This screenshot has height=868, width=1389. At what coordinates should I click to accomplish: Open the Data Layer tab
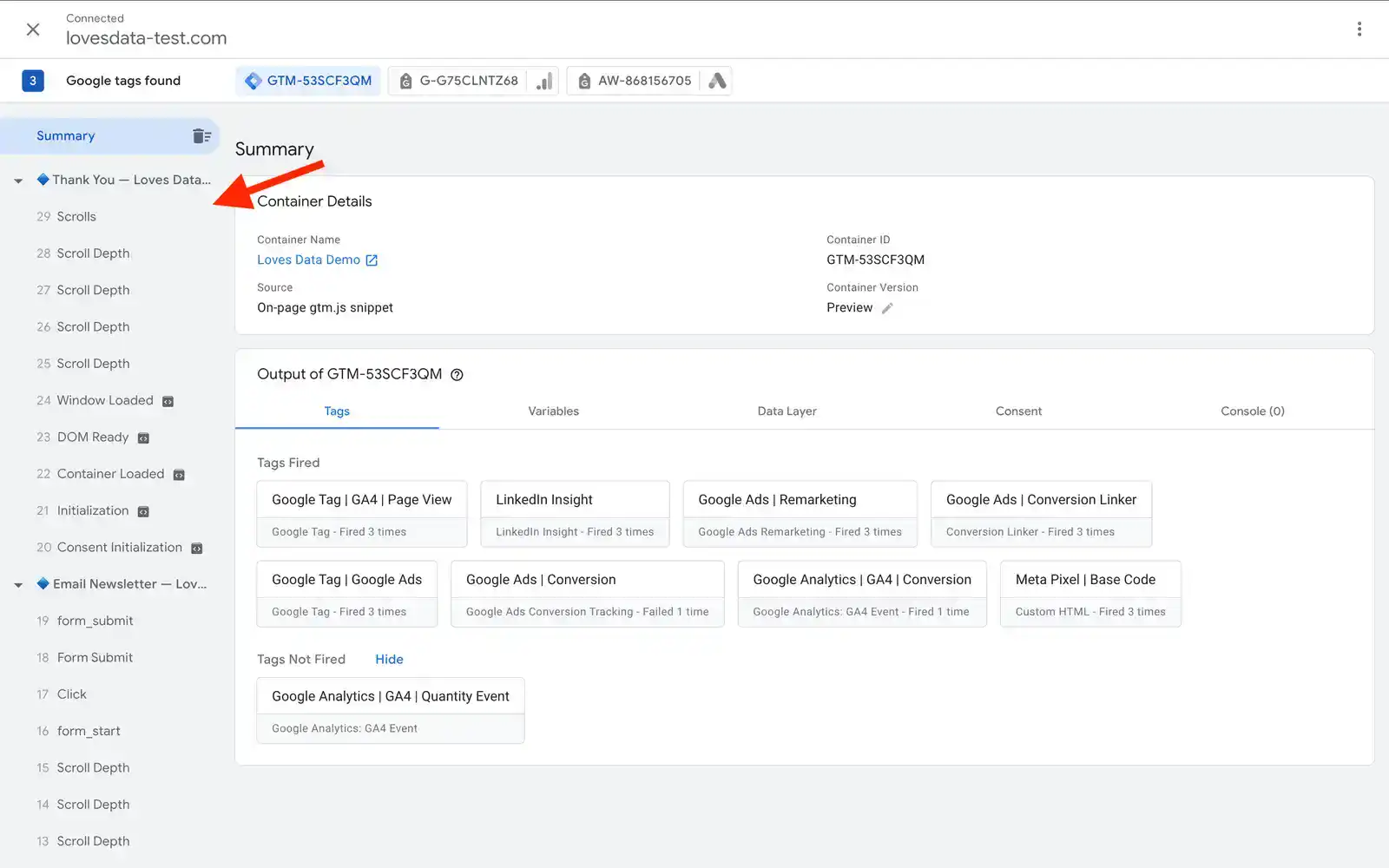pyautogui.click(x=787, y=411)
